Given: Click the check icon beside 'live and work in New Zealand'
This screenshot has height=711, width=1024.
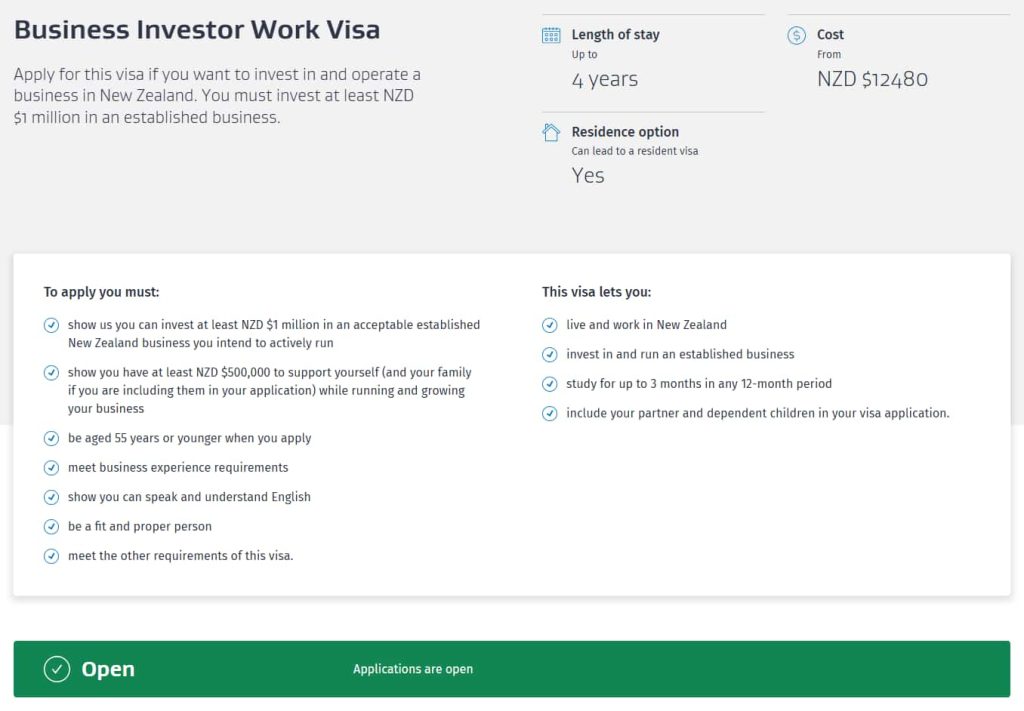Looking at the screenshot, I should [x=550, y=325].
